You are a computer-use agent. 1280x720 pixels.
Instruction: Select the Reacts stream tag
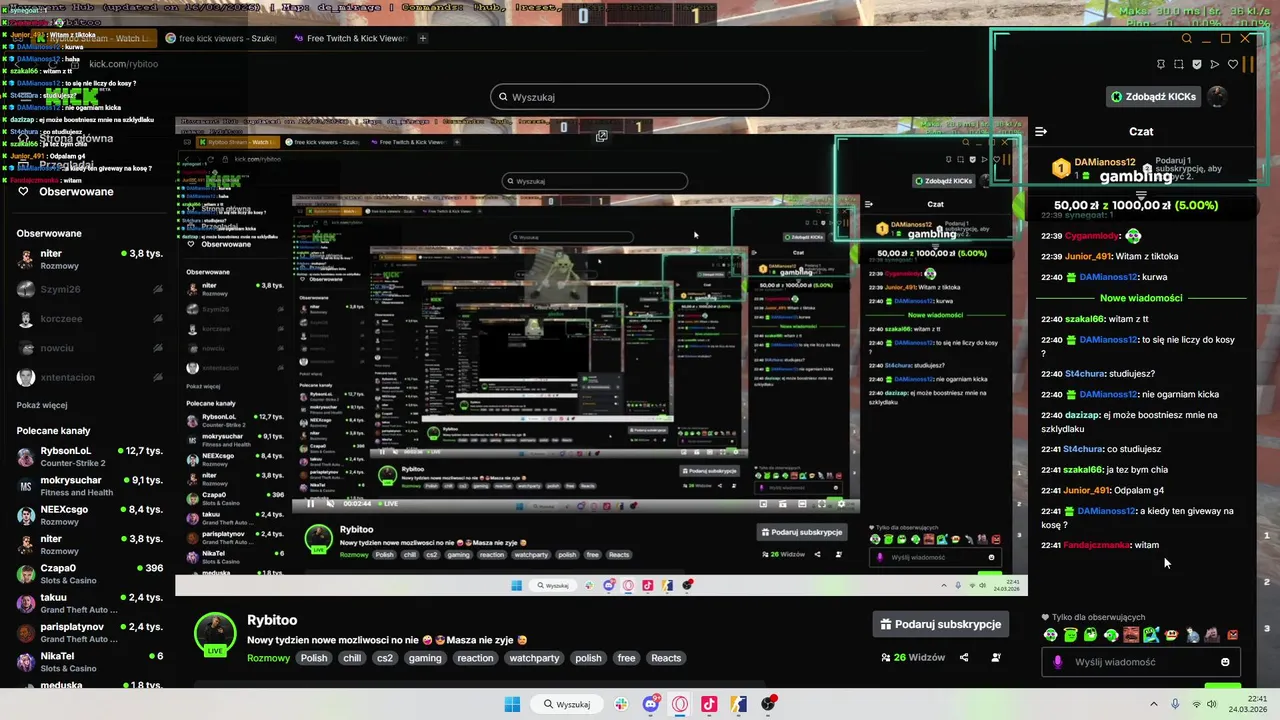click(666, 658)
